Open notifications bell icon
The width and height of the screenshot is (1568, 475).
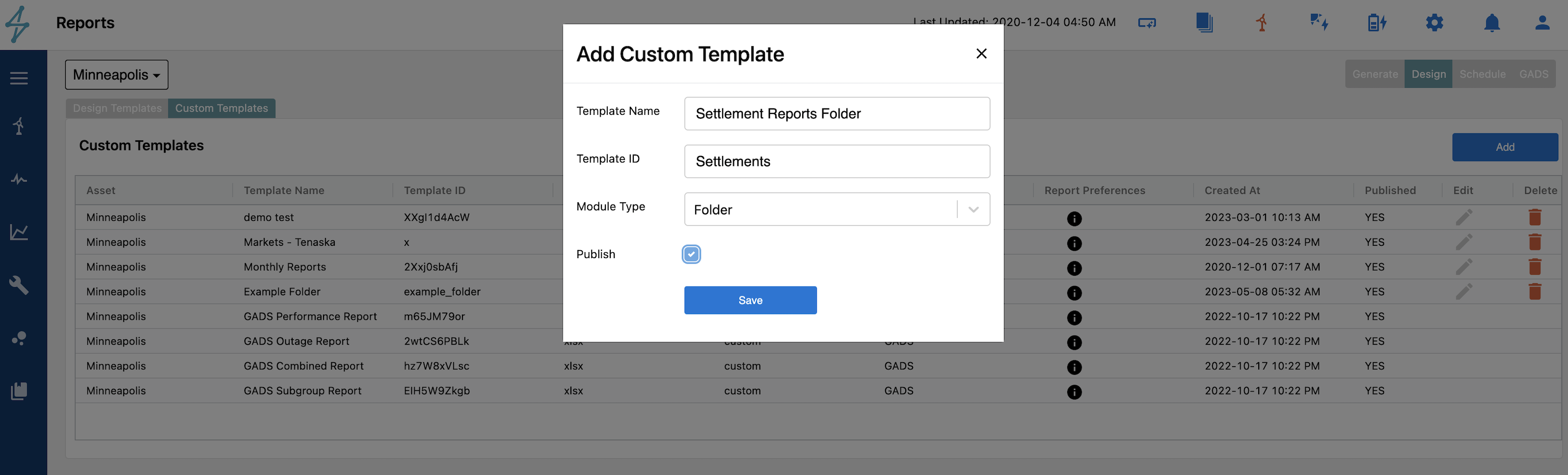(1492, 23)
